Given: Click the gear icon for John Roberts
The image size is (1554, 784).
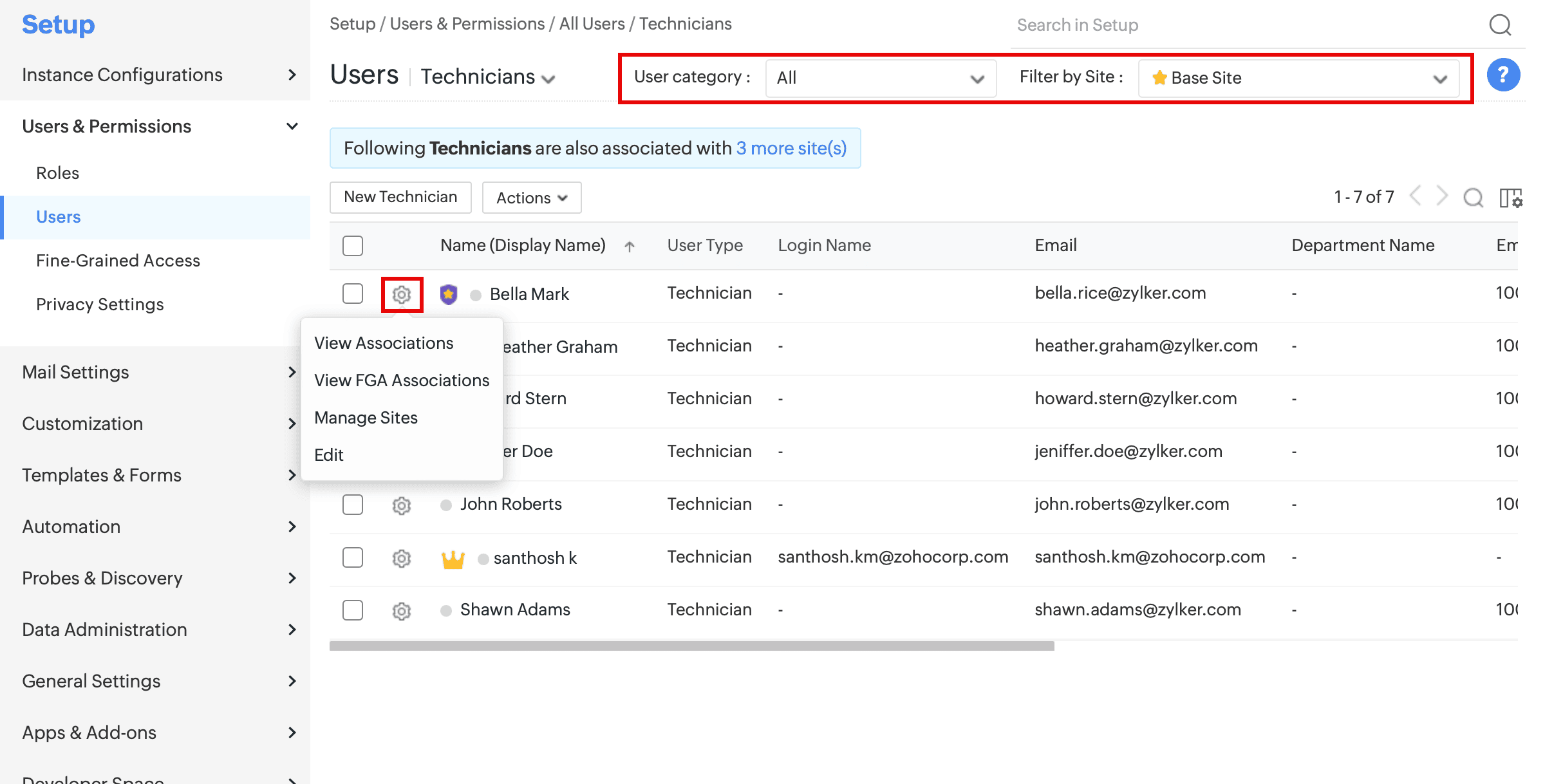Looking at the screenshot, I should point(402,505).
